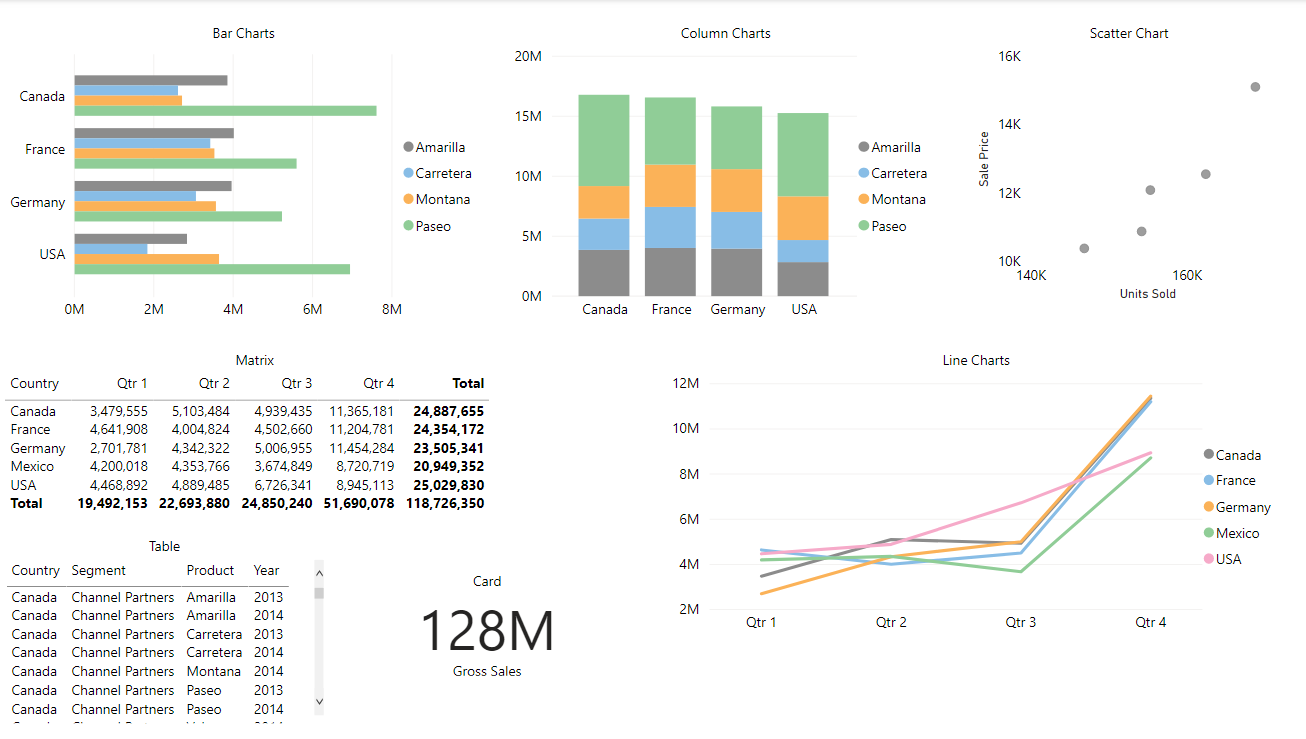
Task: Click Carretera legend entry in Column Charts
Action: coord(892,173)
